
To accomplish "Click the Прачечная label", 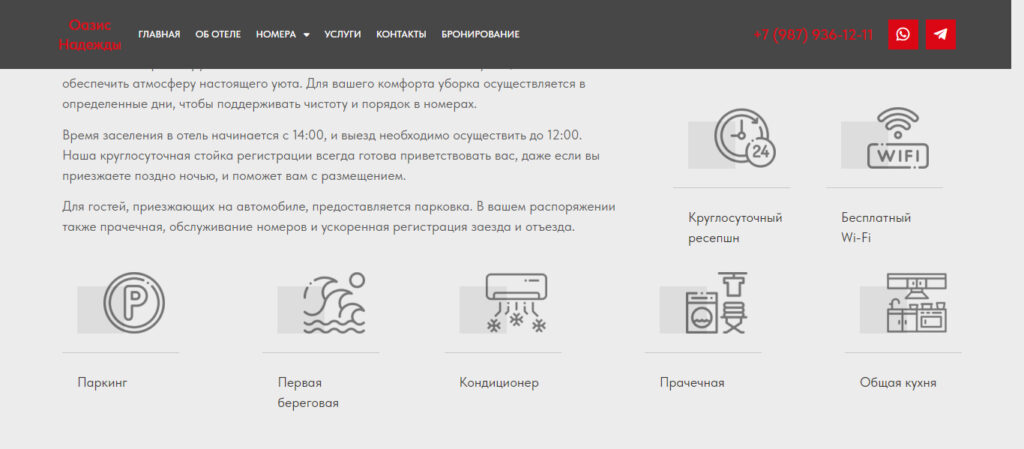I will pyautogui.click(x=692, y=382).
